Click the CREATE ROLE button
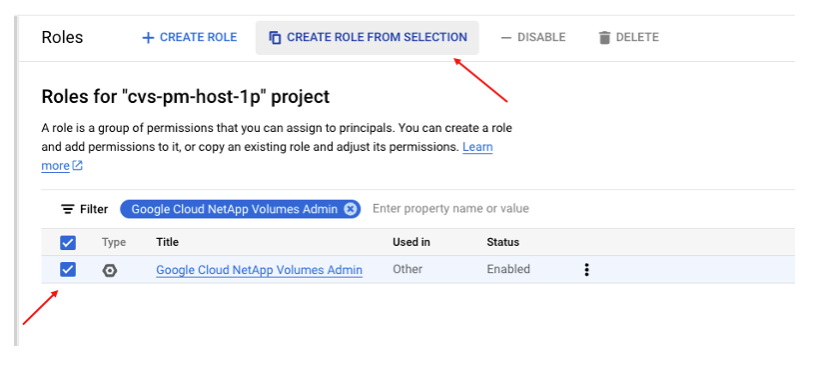This screenshot has width=824, height=366. click(190, 37)
